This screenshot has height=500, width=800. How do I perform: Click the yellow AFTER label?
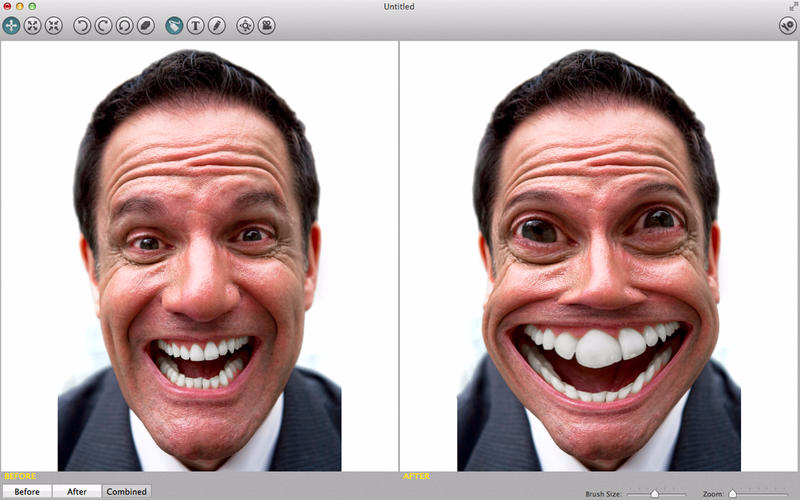[x=416, y=476]
